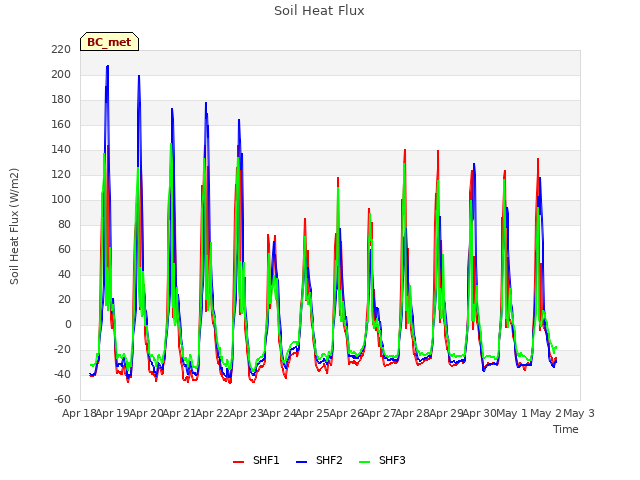The width and height of the screenshot is (640, 480).
Task: Click the Apr 27 x-axis tick label
Action: tap(379, 413)
